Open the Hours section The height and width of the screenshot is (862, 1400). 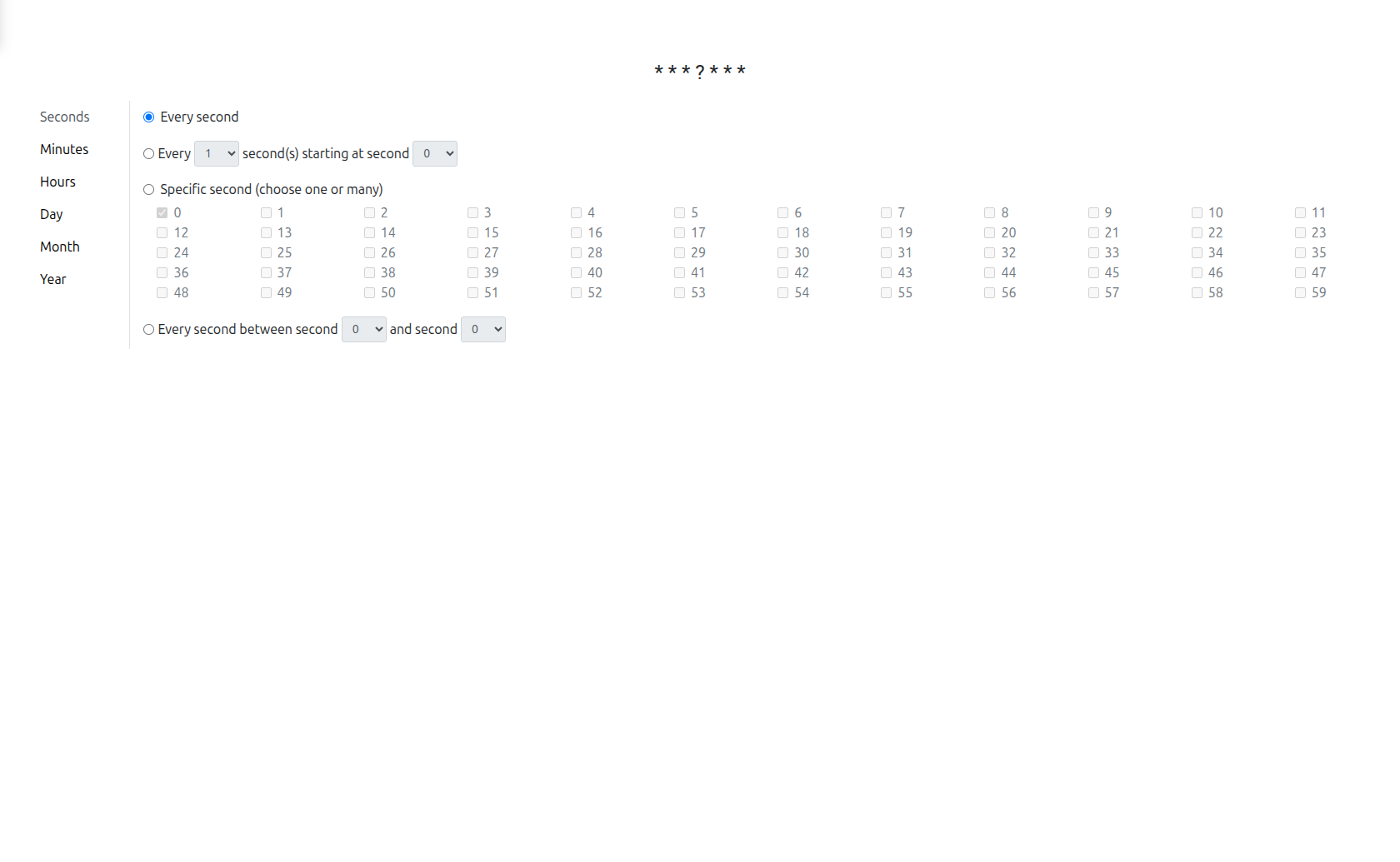coord(57,182)
